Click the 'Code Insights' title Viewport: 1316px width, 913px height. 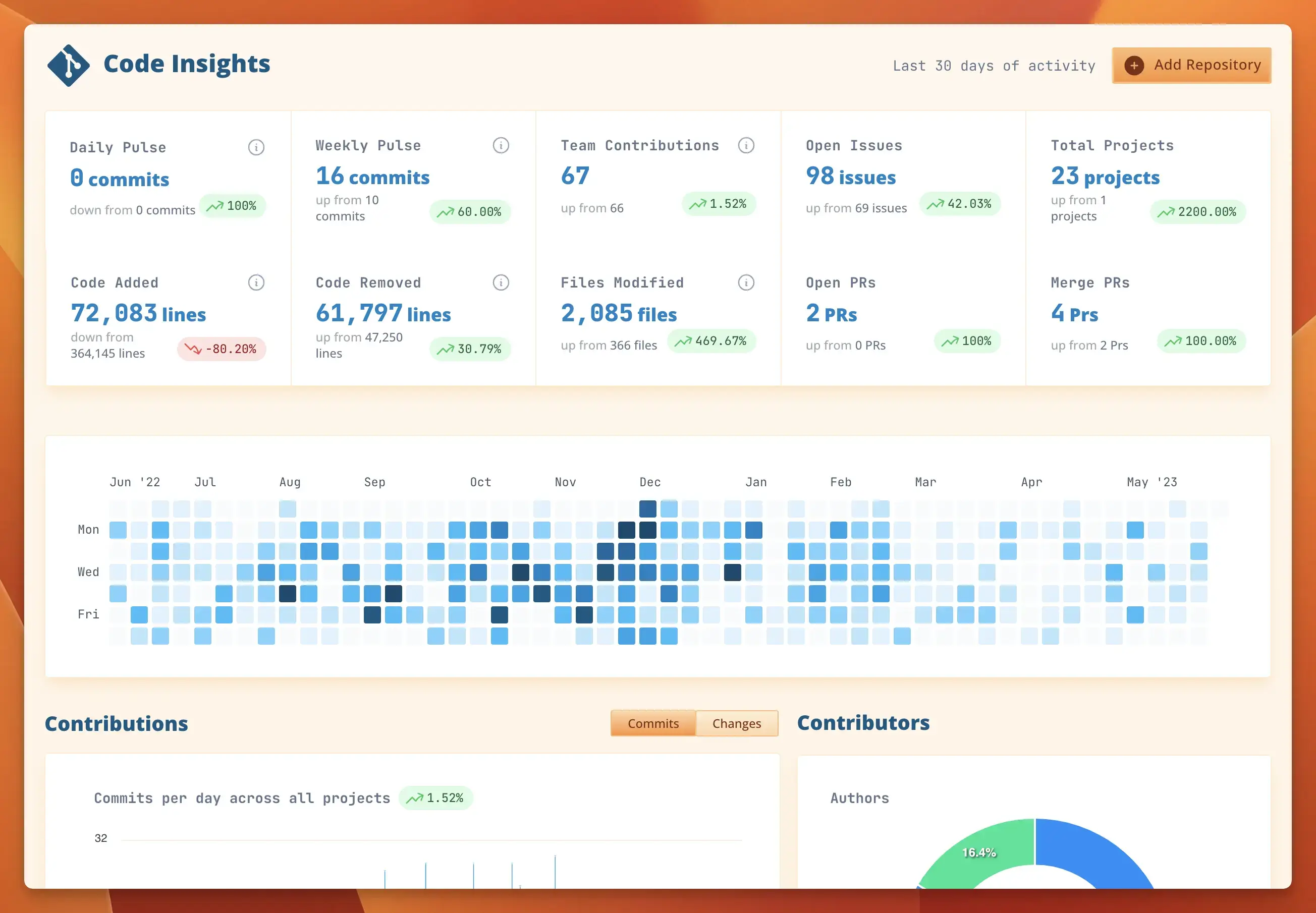tap(187, 64)
